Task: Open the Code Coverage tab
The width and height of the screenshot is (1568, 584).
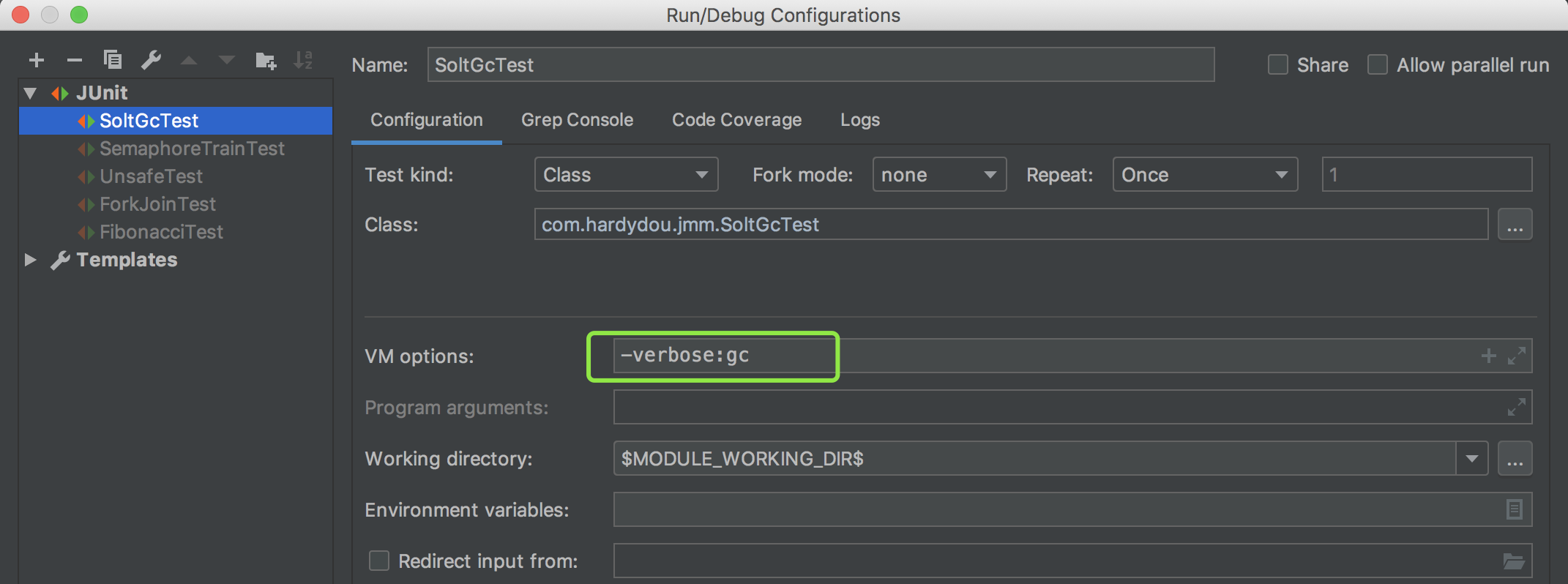Action: click(x=736, y=120)
